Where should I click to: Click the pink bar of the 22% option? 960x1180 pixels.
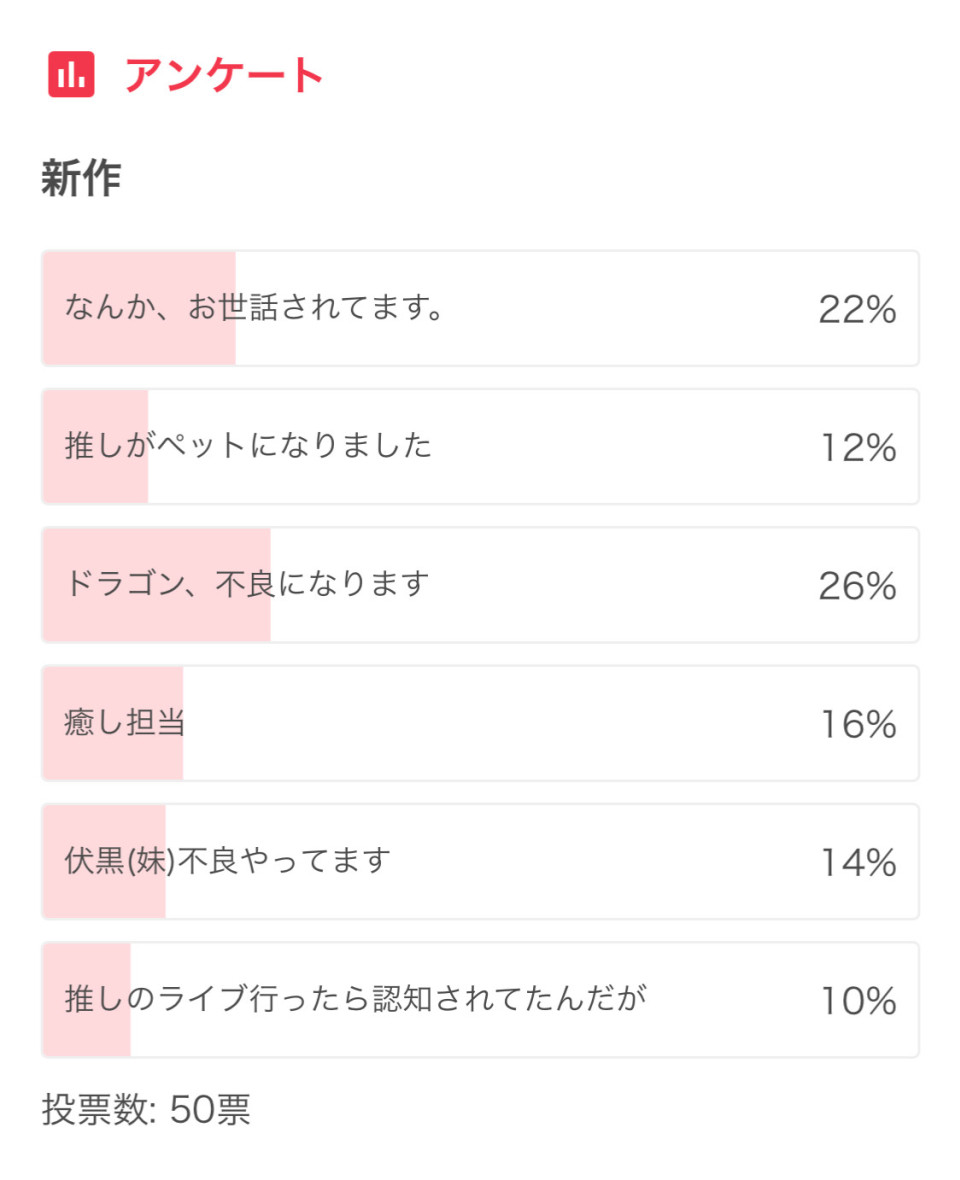[x=139, y=309]
